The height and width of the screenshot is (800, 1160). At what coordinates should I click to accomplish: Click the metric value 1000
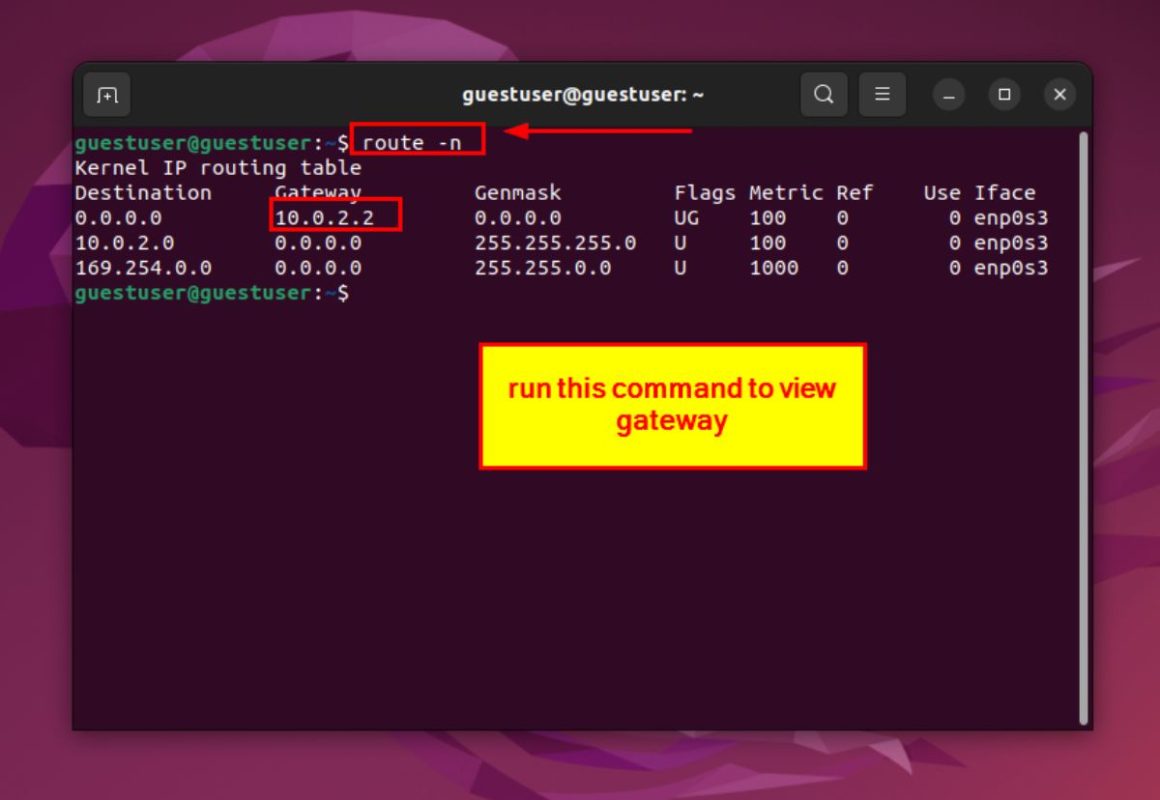click(x=773, y=268)
